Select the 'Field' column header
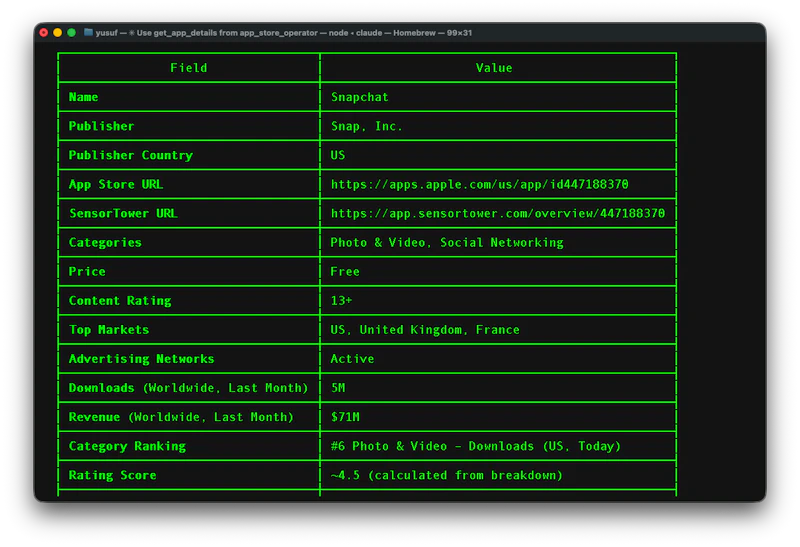This screenshot has width=800, height=547. pos(189,68)
